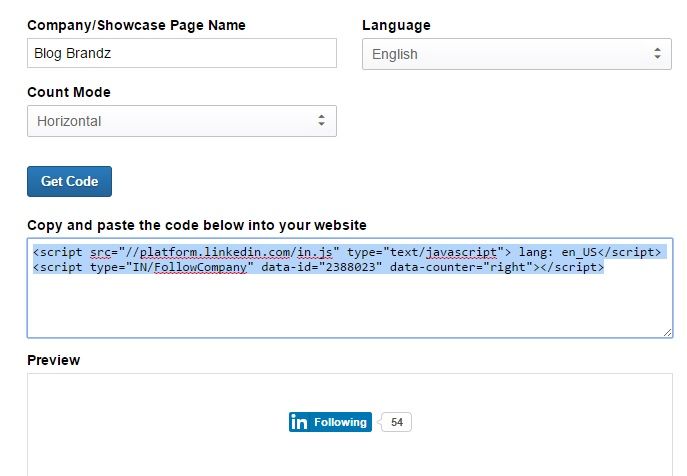Click the en_US text in the code
This screenshot has height=476, width=687.
click(579, 252)
